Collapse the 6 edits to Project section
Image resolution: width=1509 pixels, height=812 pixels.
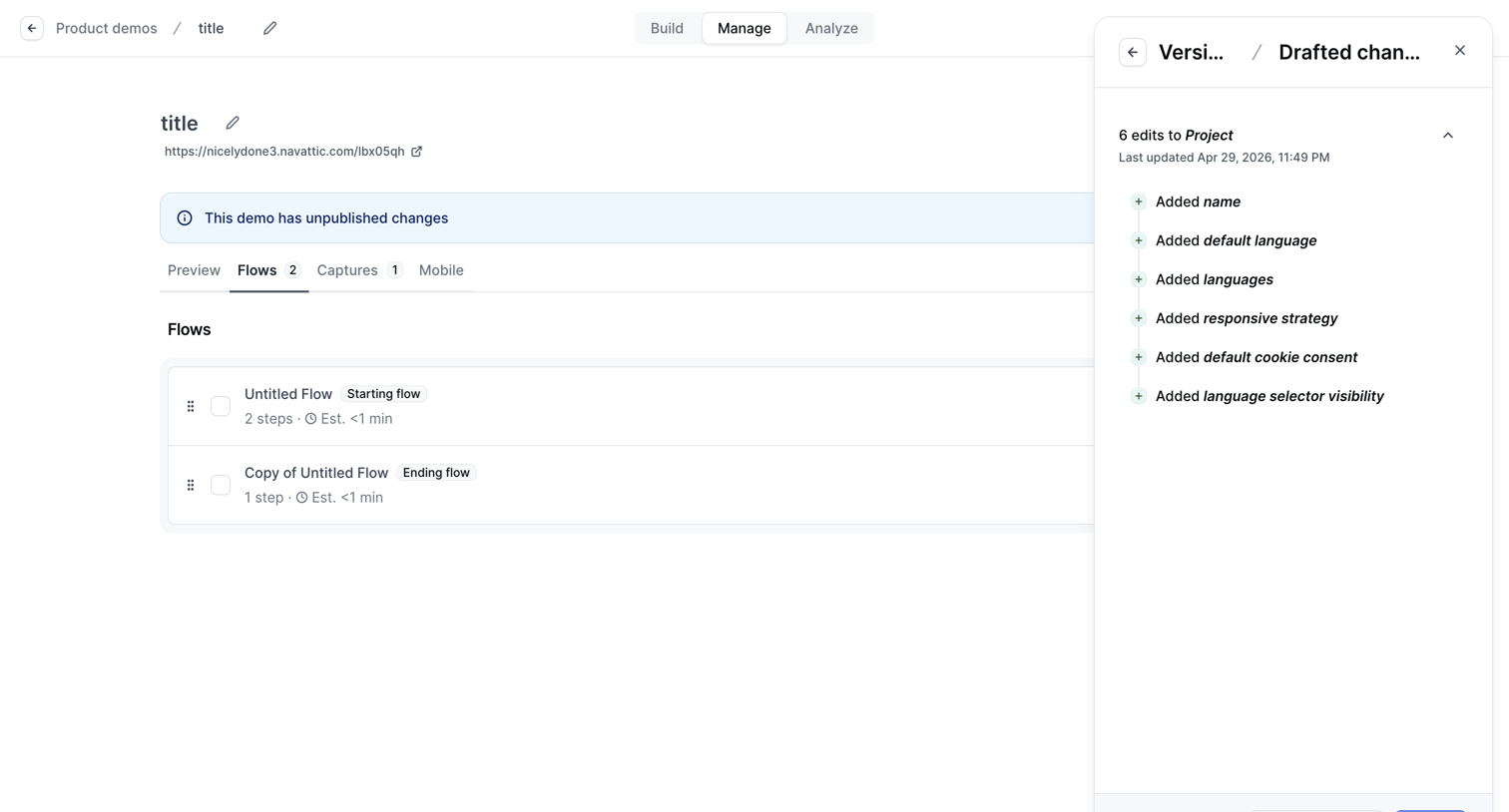click(x=1448, y=135)
